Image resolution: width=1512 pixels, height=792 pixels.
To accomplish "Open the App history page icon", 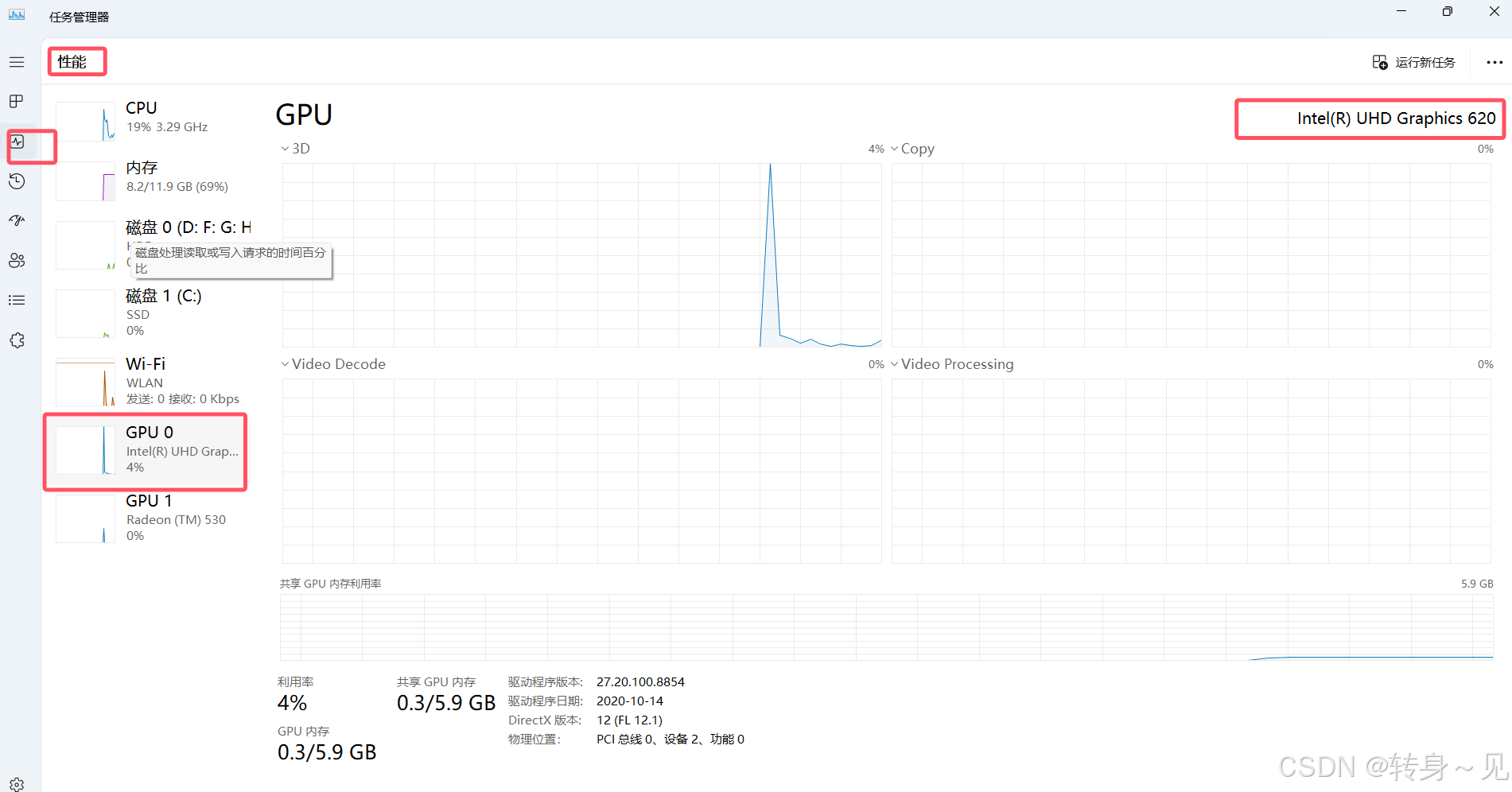I will pyautogui.click(x=17, y=181).
